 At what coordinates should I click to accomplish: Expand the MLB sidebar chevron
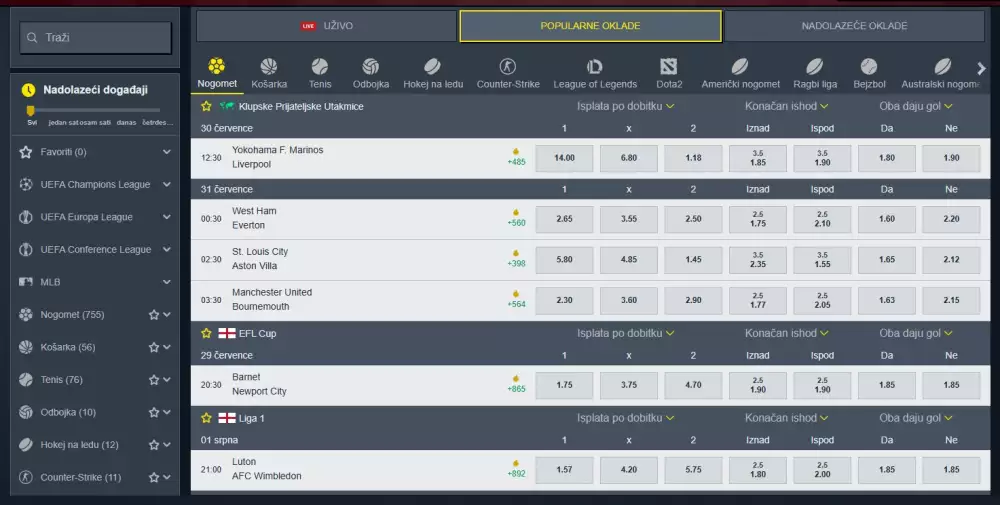click(x=166, y=282)
